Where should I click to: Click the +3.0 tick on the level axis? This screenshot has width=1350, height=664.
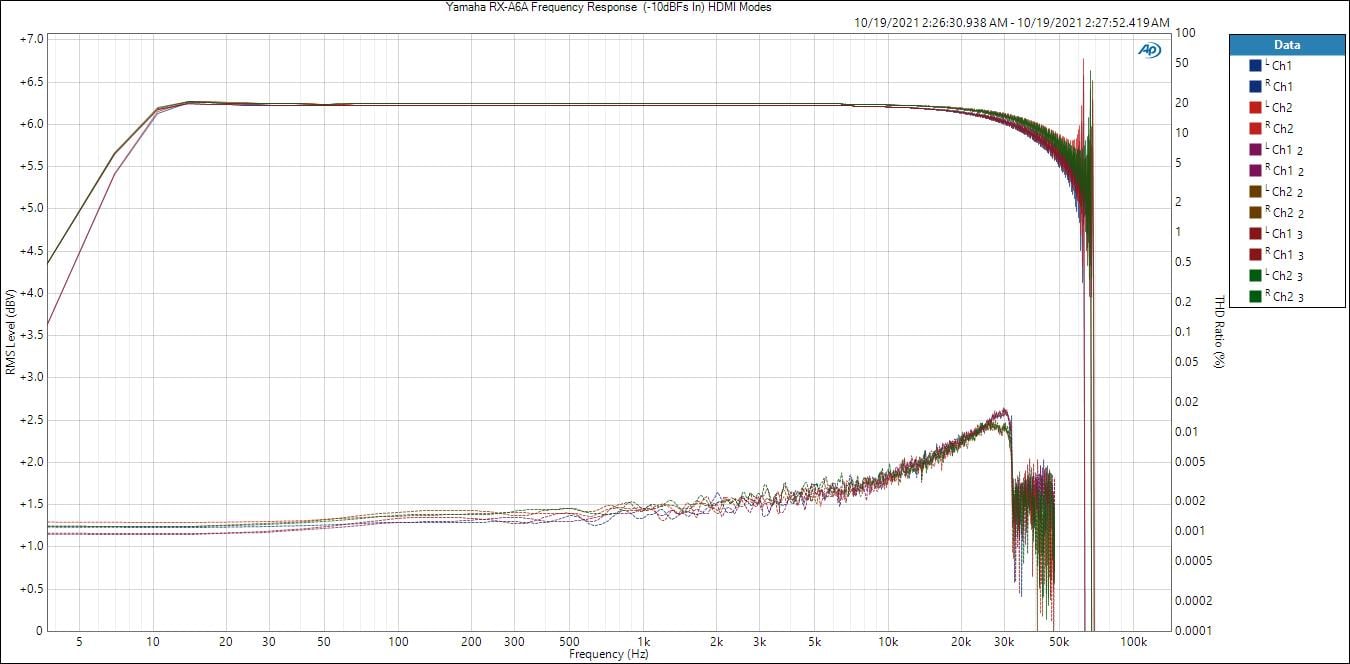(x=30, y=377)
